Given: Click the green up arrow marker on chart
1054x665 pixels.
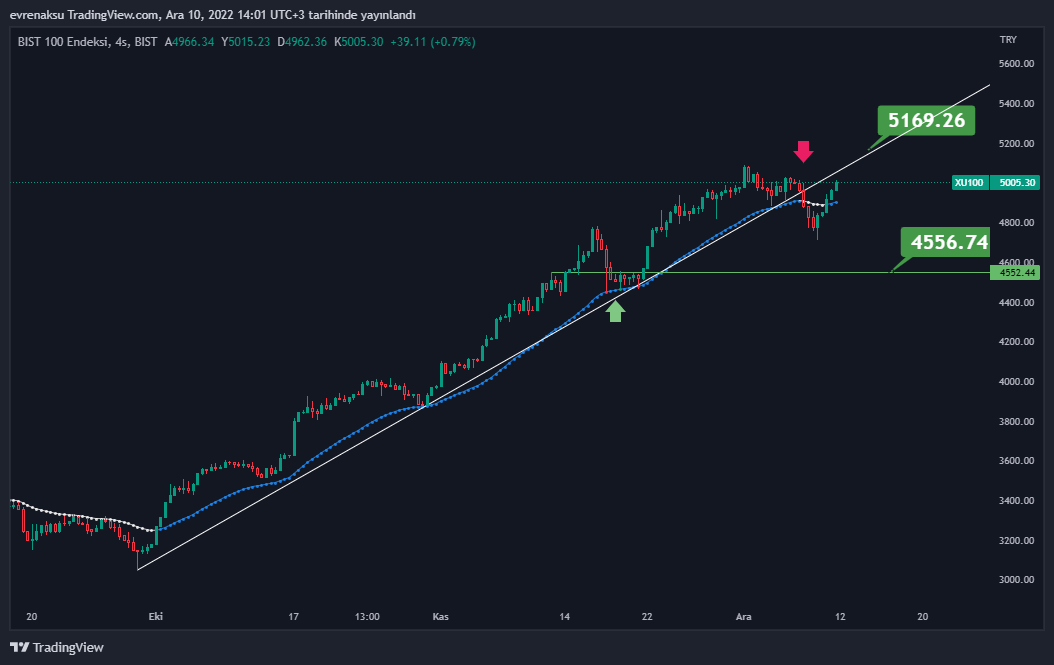Looking at the screenshot, I should 615,311.
